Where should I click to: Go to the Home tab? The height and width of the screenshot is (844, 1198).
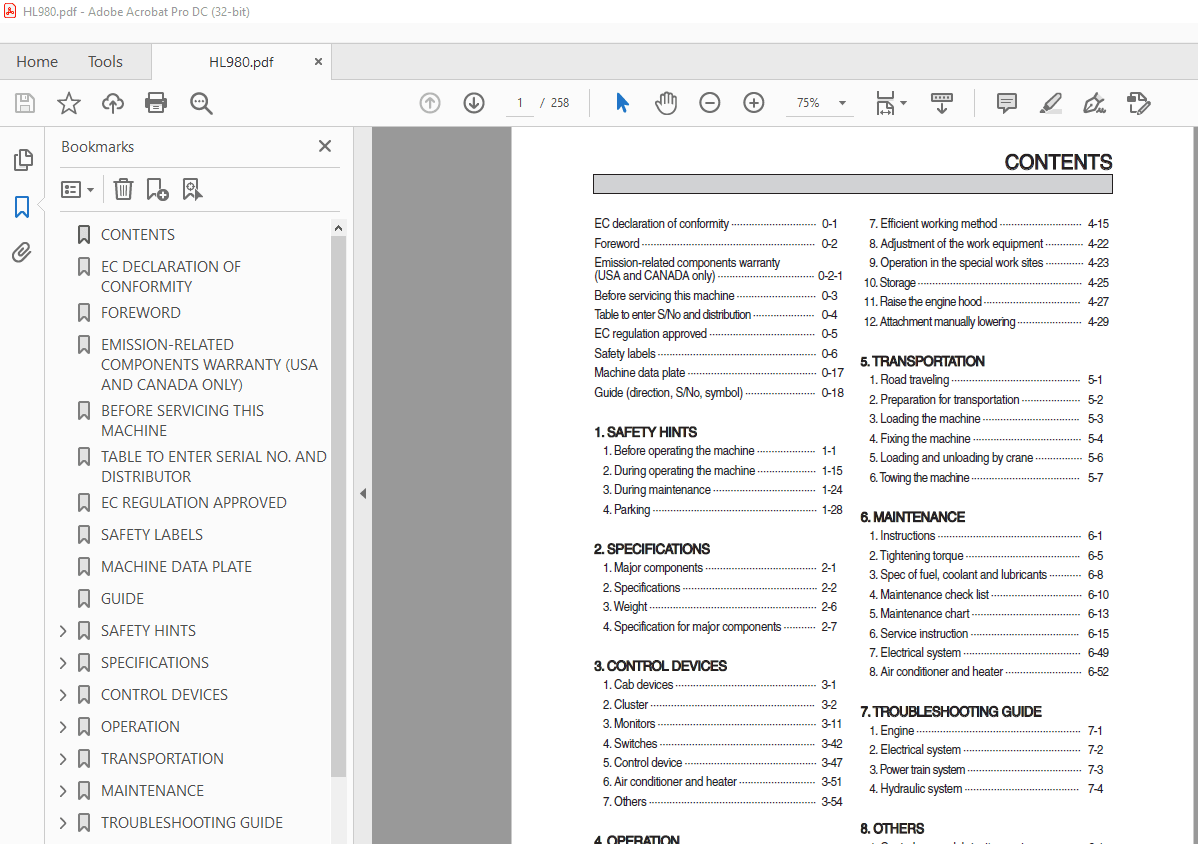point(37,62)
